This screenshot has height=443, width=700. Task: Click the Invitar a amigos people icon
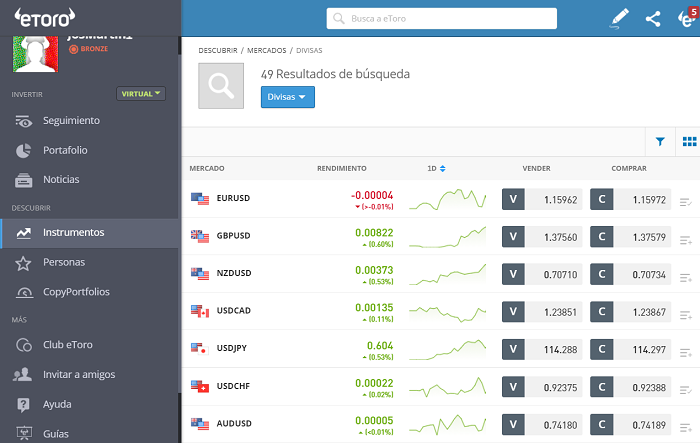pyautogui.click(x=22, y=375)
